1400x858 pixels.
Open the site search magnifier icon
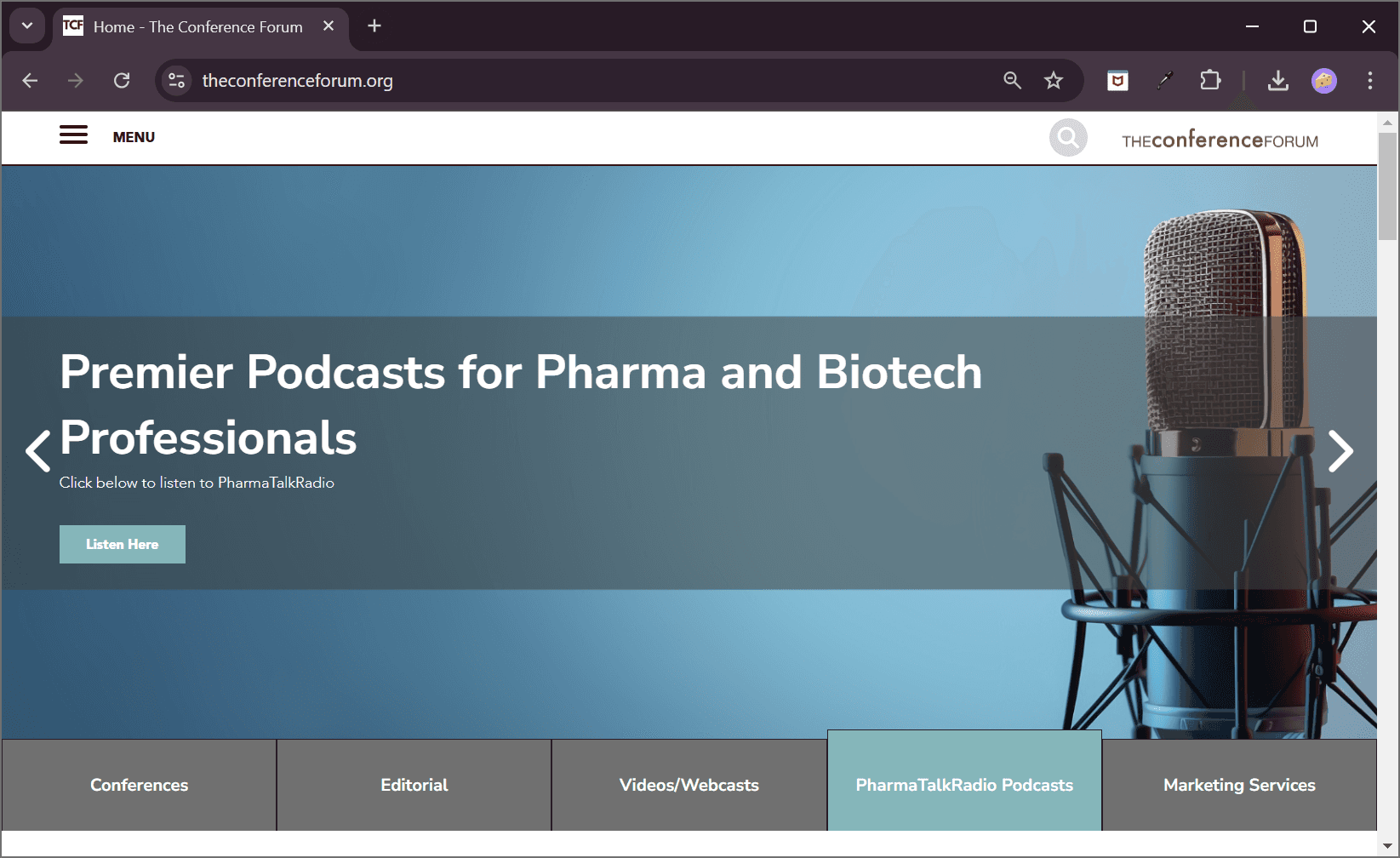click(x=1068, y=137)
